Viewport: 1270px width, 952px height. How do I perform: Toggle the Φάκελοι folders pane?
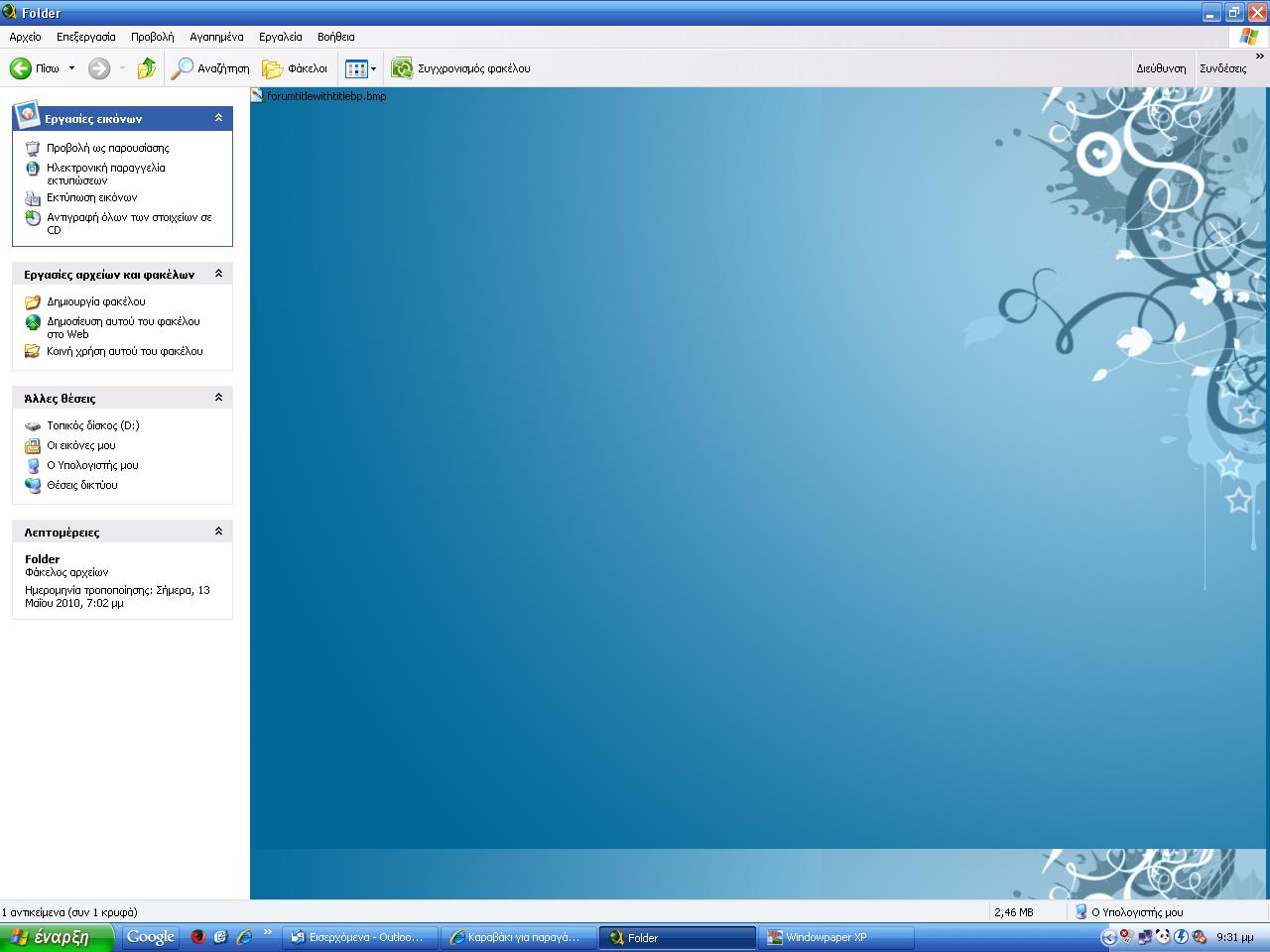295,68
